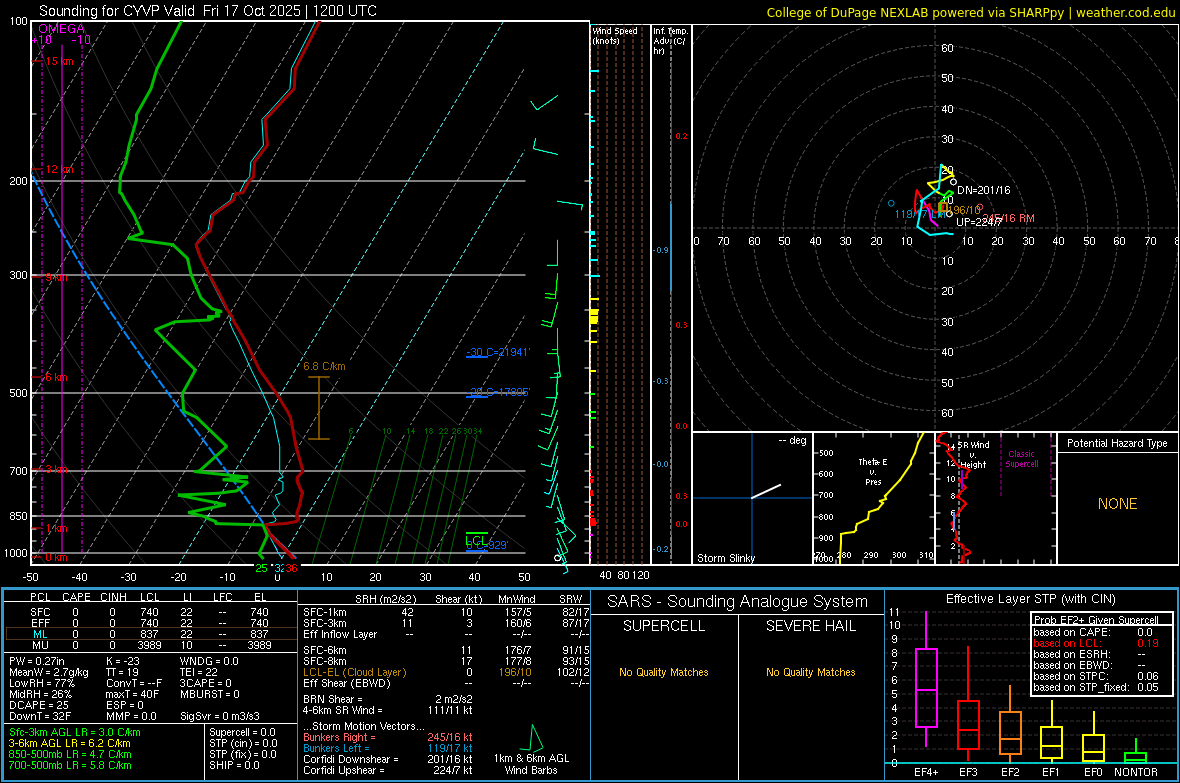
Task: Click the Inf. Temp. Adv. header
Action: click(x=670, y=41)
